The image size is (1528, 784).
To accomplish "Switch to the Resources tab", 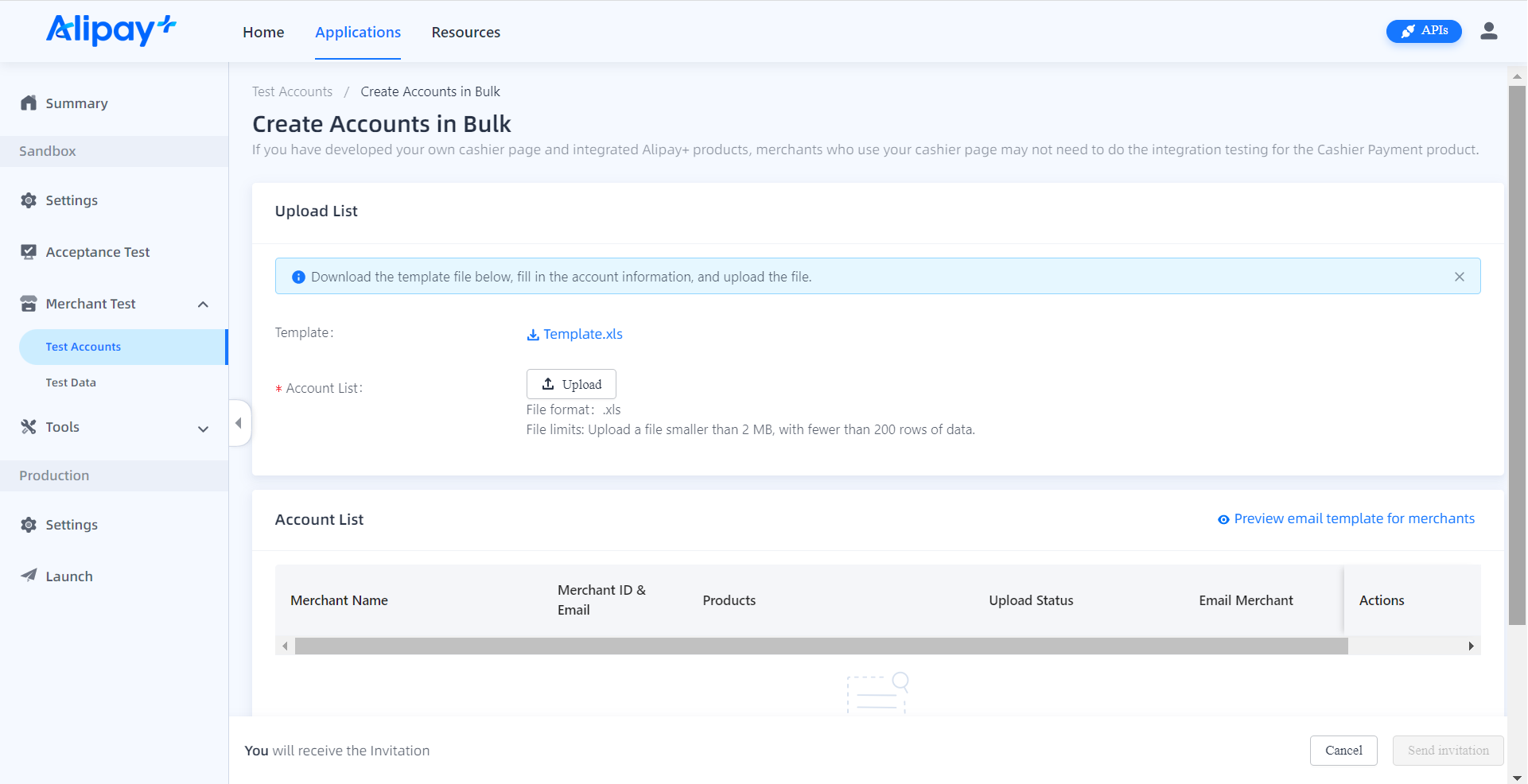I will point(465,32).
